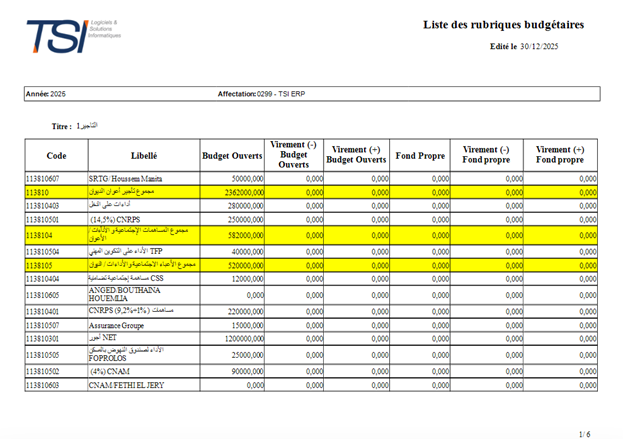This screenshot has width=624, height=440.
Task: Select the Libellé column header
Action: [x=144, y=156]
